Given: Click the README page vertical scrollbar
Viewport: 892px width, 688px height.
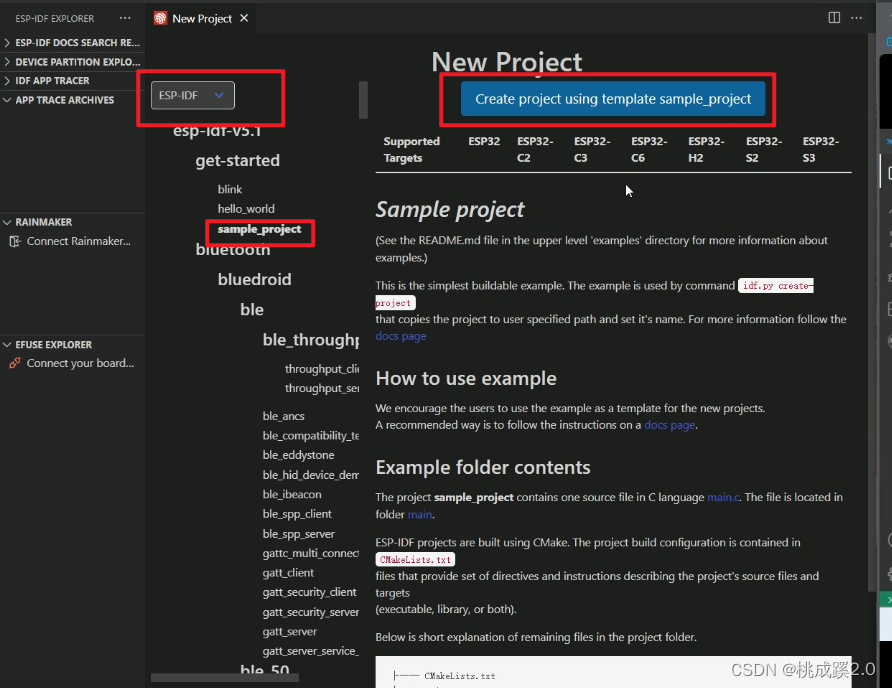Looking at the screenshot, I should (873, 313).
